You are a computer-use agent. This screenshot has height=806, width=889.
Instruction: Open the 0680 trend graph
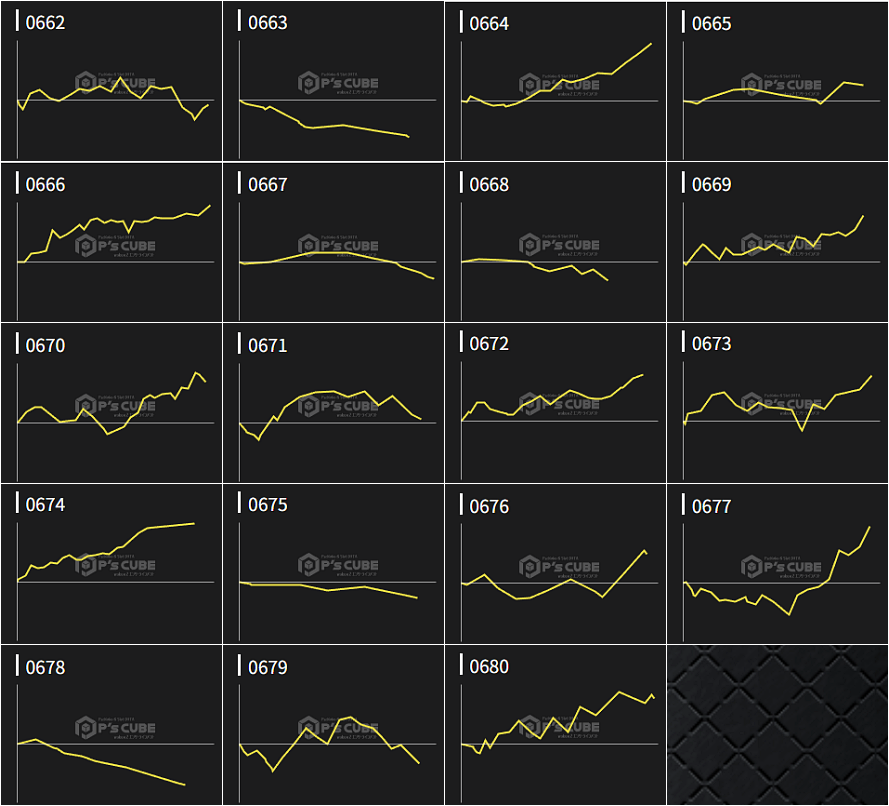click(x=555, y=725)
